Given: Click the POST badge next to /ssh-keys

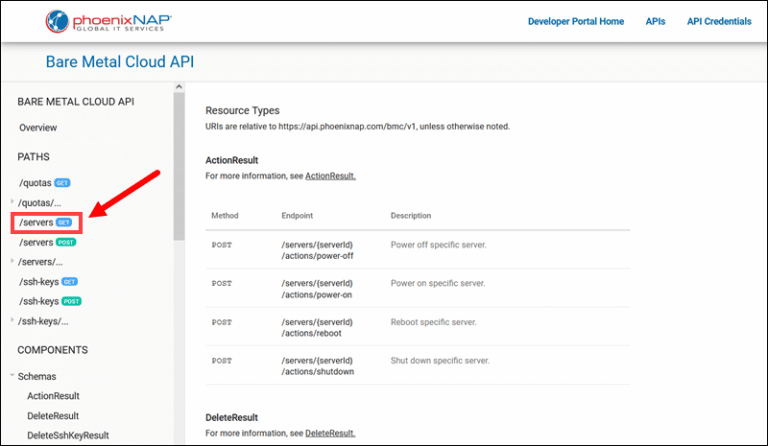Looking at the screenshot, I should pos(71,301).
